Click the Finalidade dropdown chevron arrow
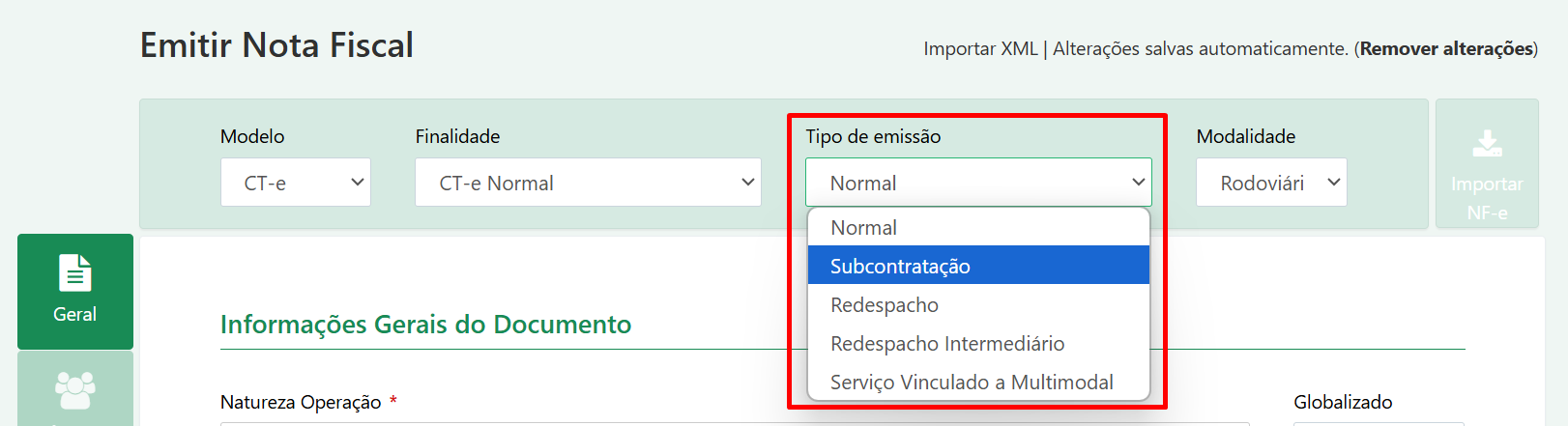1568x426 pixels. click(x=747, y=182)
